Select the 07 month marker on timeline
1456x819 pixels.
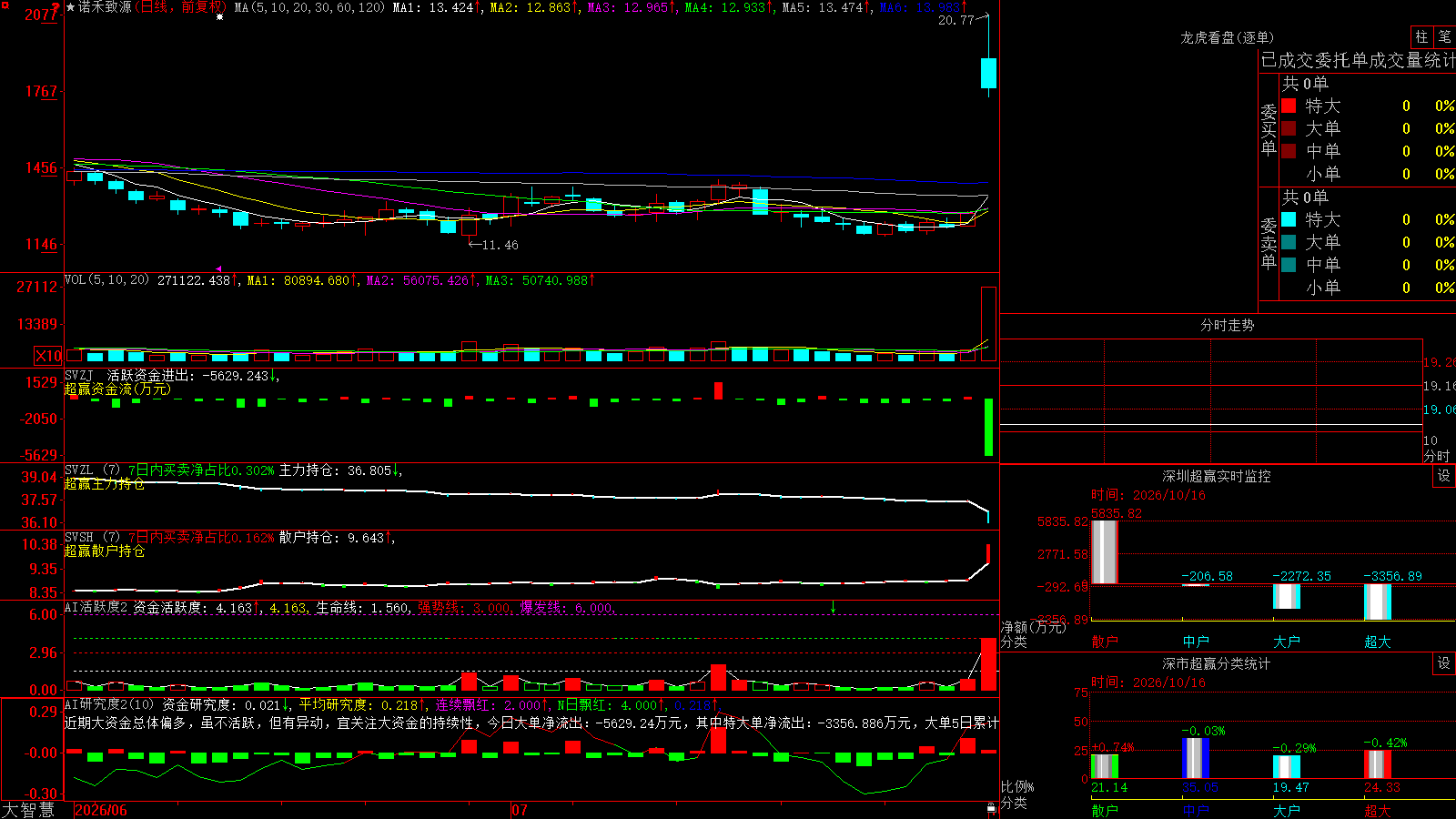(520, 810)
